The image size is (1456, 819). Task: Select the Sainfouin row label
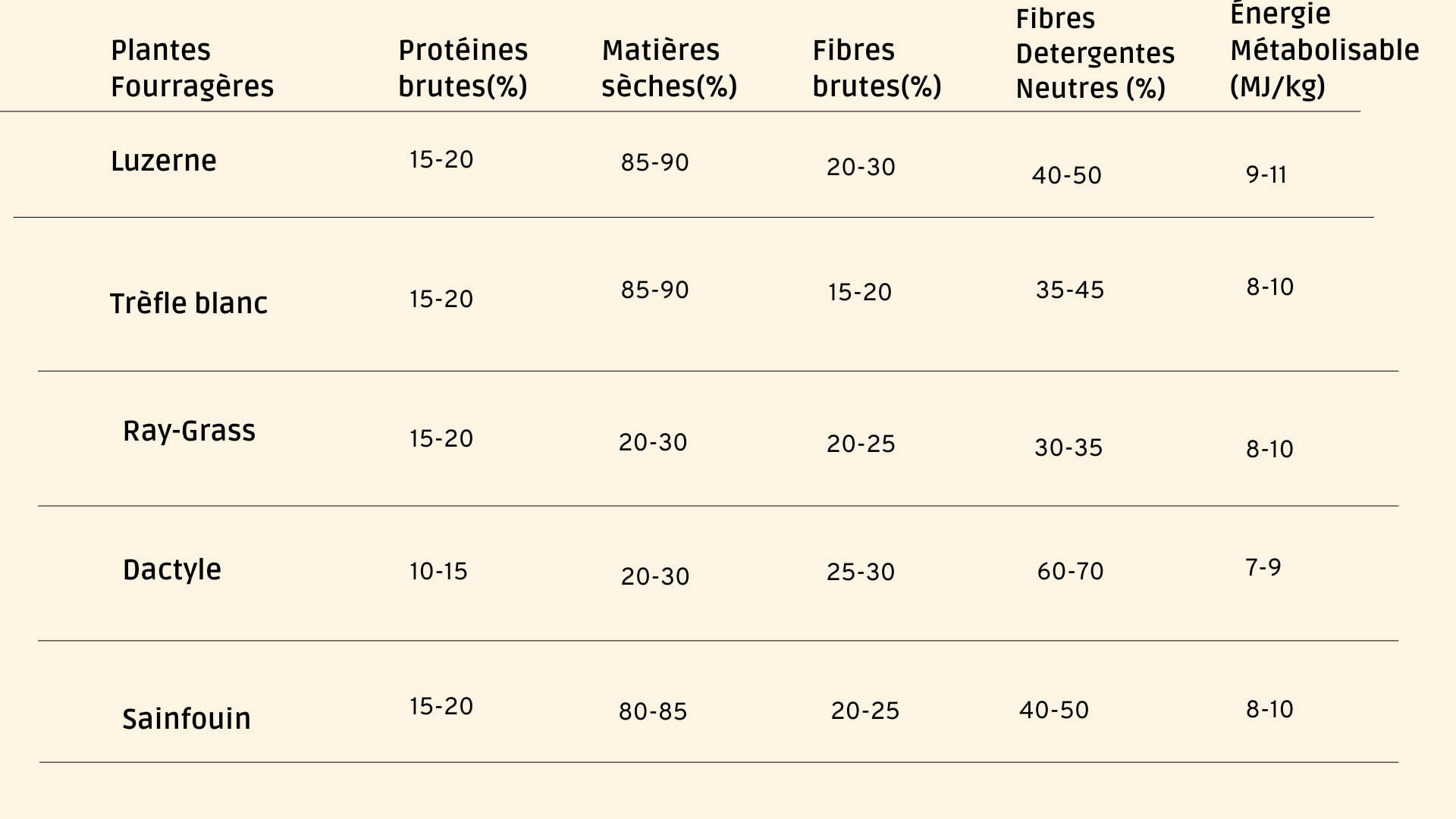[x=187, y=719]
